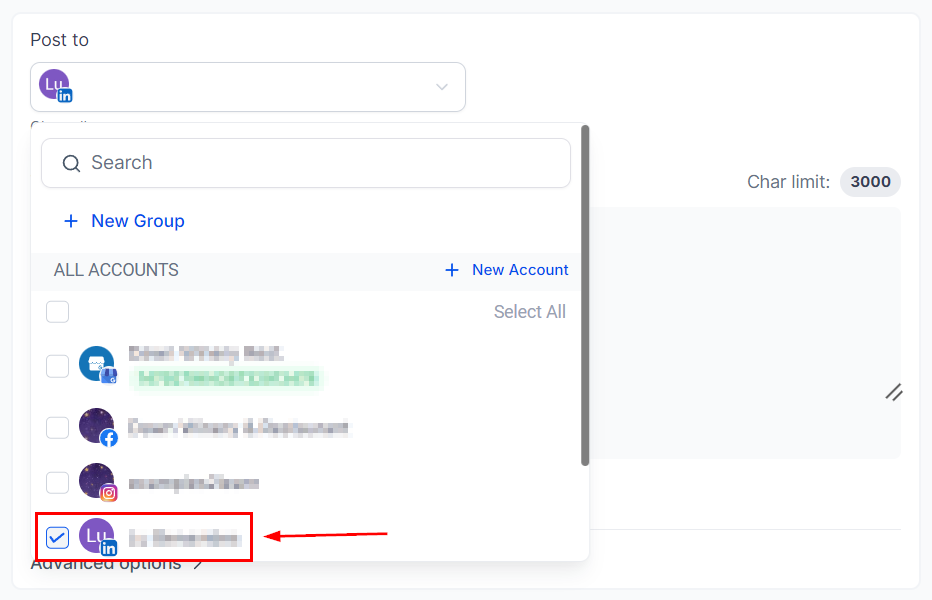Click the plus icon beside New Account
Viewport: 932px width, 600px height.
[452, 270]
